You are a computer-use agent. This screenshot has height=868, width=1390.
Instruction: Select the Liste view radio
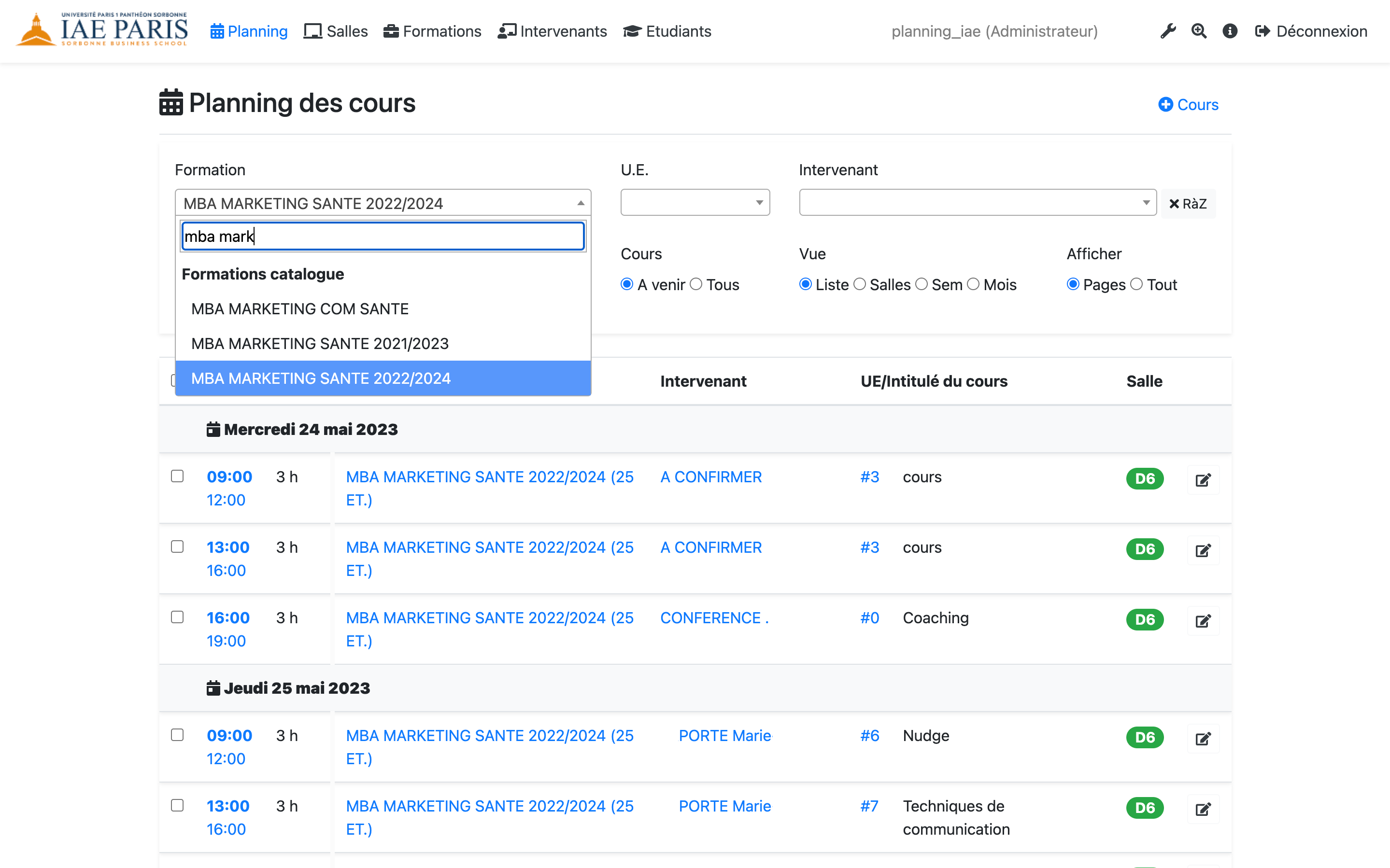pyautogui.click(x=806, y=284)
